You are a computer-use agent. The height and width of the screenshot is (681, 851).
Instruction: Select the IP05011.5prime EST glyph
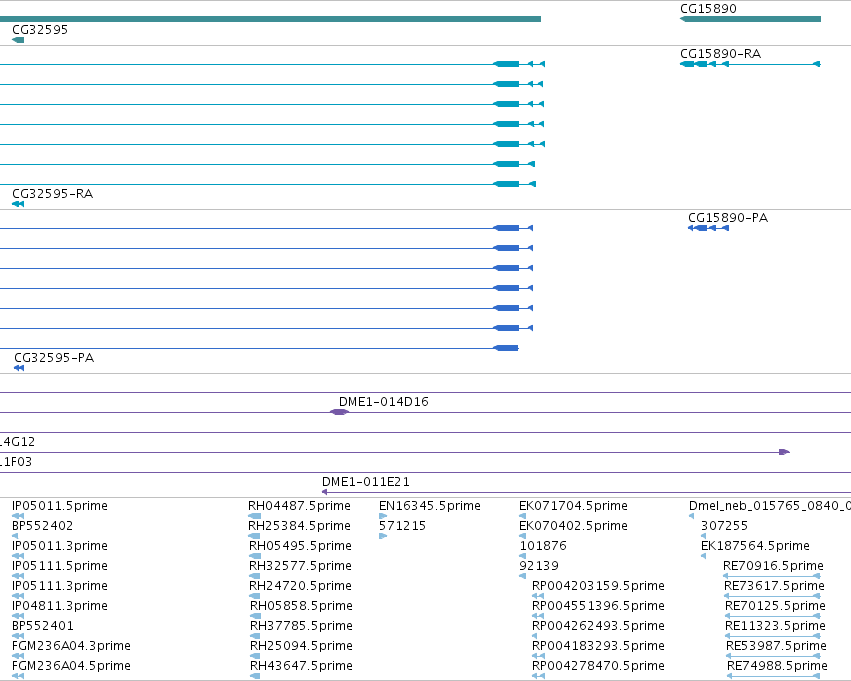tap(18, 516)
